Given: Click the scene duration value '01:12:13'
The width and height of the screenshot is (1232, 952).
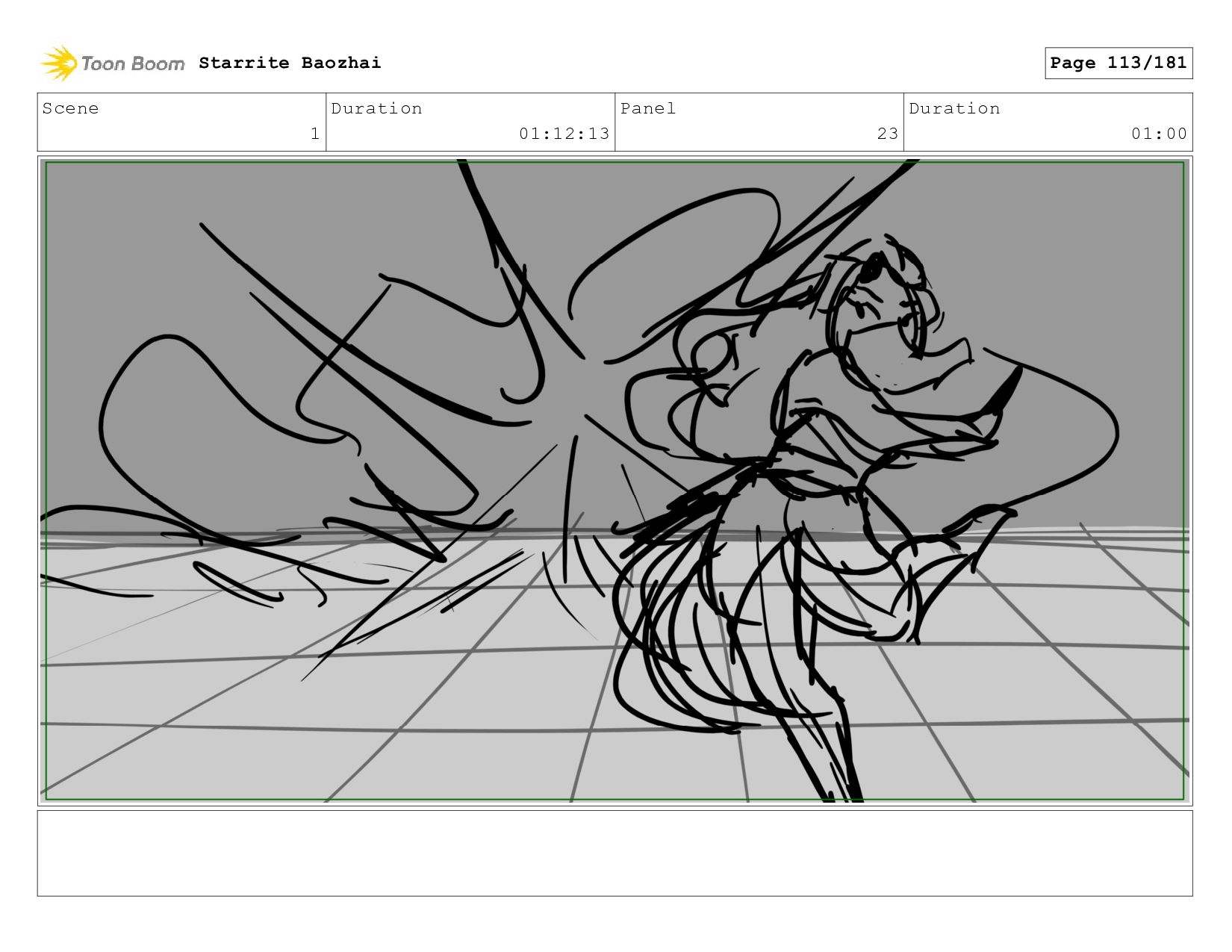Looking at the screenshot, I should click(x=564, y=134).
